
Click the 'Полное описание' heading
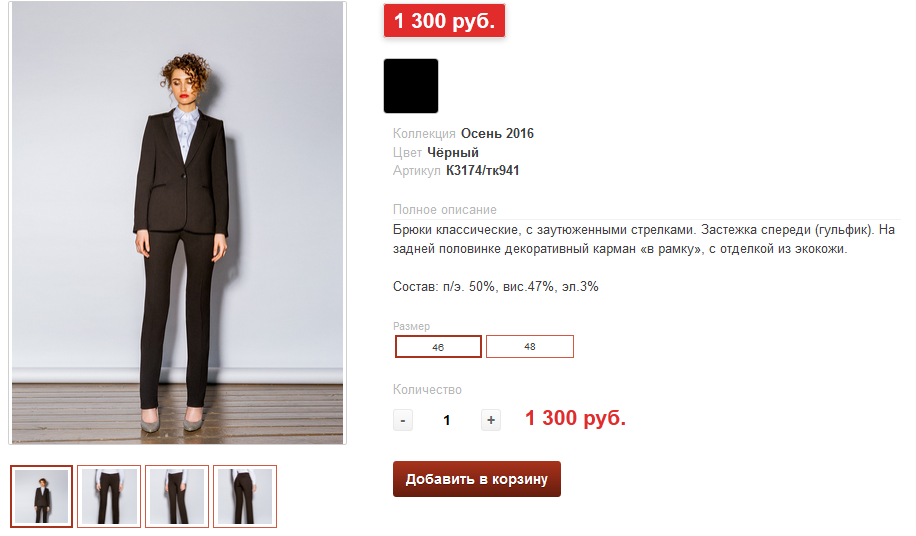point(445,210)
